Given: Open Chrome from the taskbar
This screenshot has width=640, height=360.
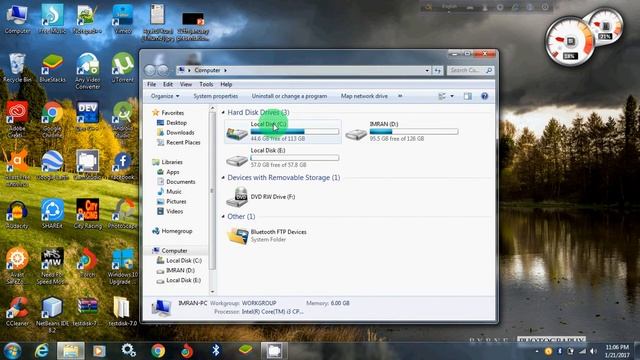Looking at the screenshot, I should (158, 350).
